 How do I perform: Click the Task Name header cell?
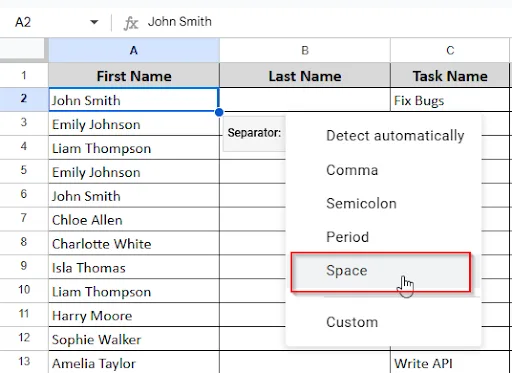(x=450, y=76)
